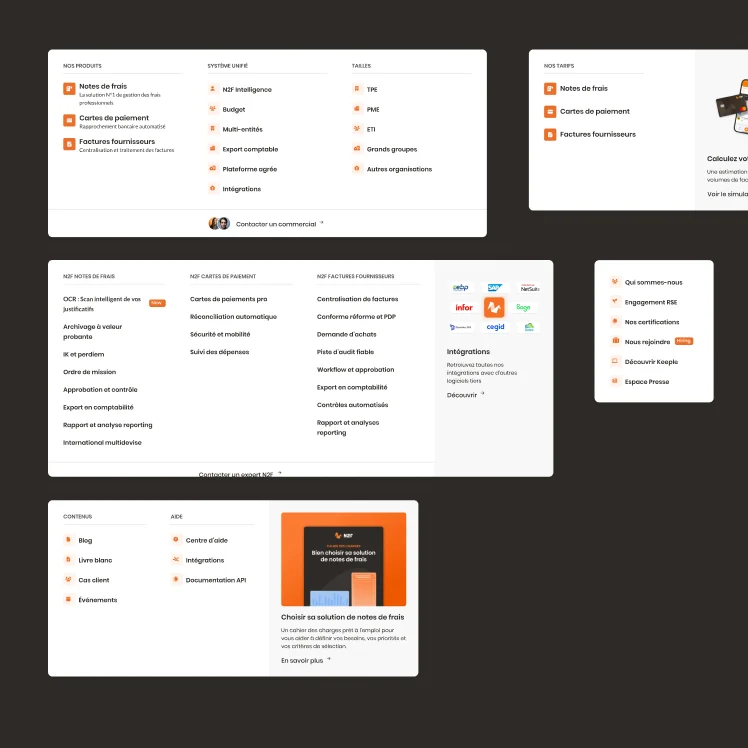Select Ordre de mission entry

click(x=90, y=372)
